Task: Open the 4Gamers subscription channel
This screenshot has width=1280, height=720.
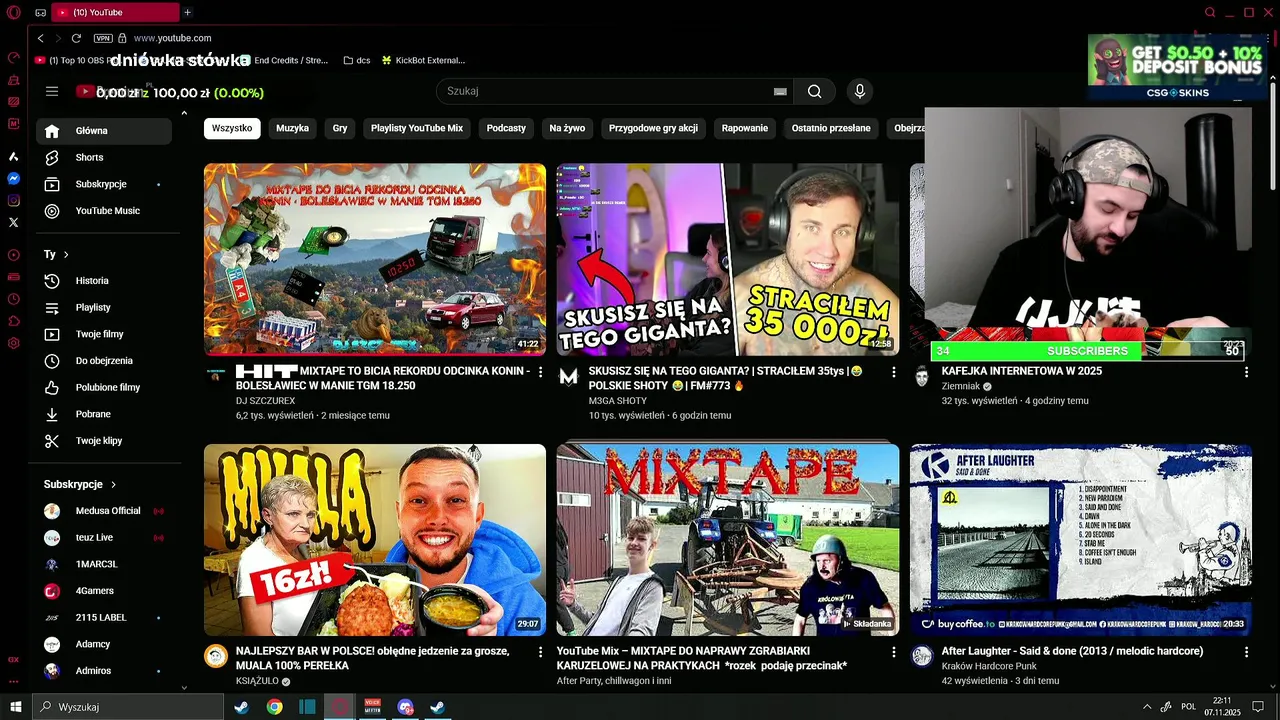Action: [104, 591]
